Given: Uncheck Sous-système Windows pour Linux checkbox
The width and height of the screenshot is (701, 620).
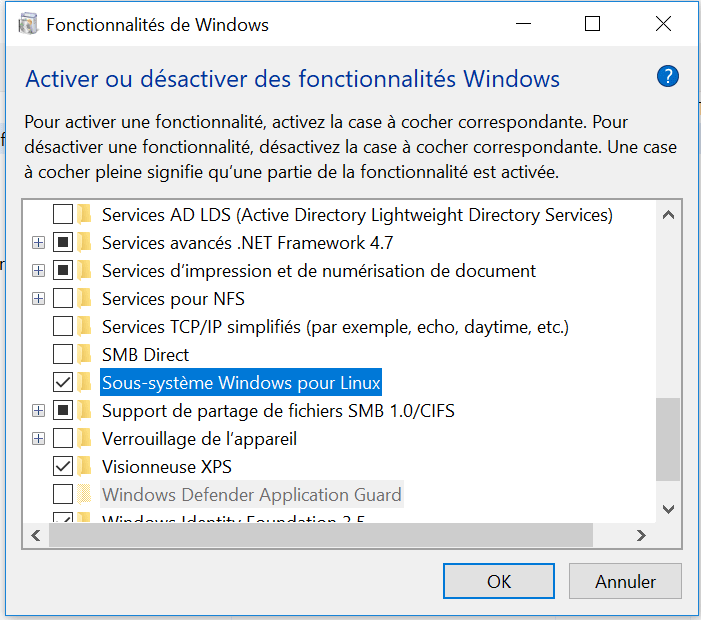Looking at the screenshot, I should [62, 382].
